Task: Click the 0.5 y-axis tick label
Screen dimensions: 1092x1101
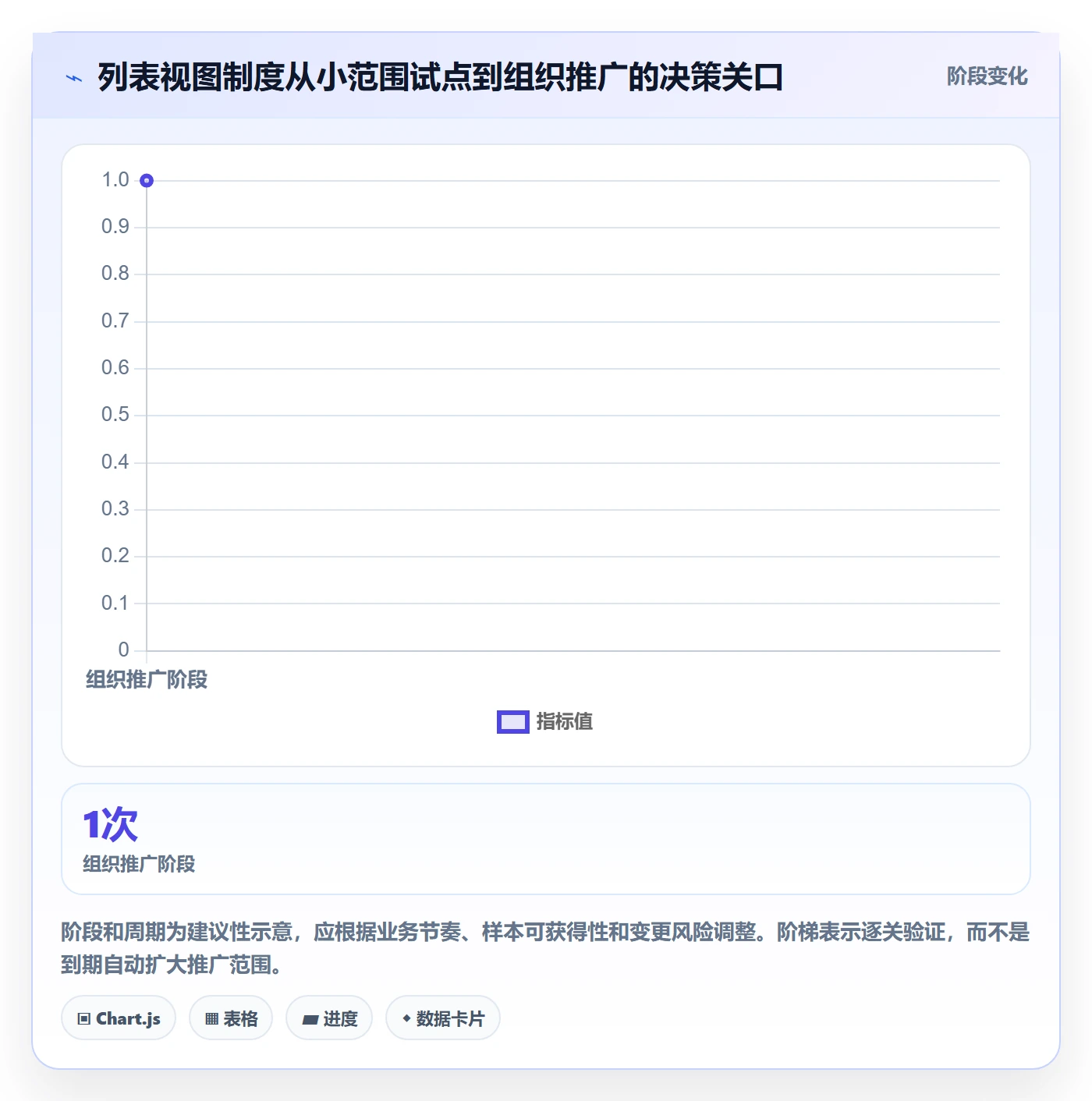Action: tap(115, 415)
